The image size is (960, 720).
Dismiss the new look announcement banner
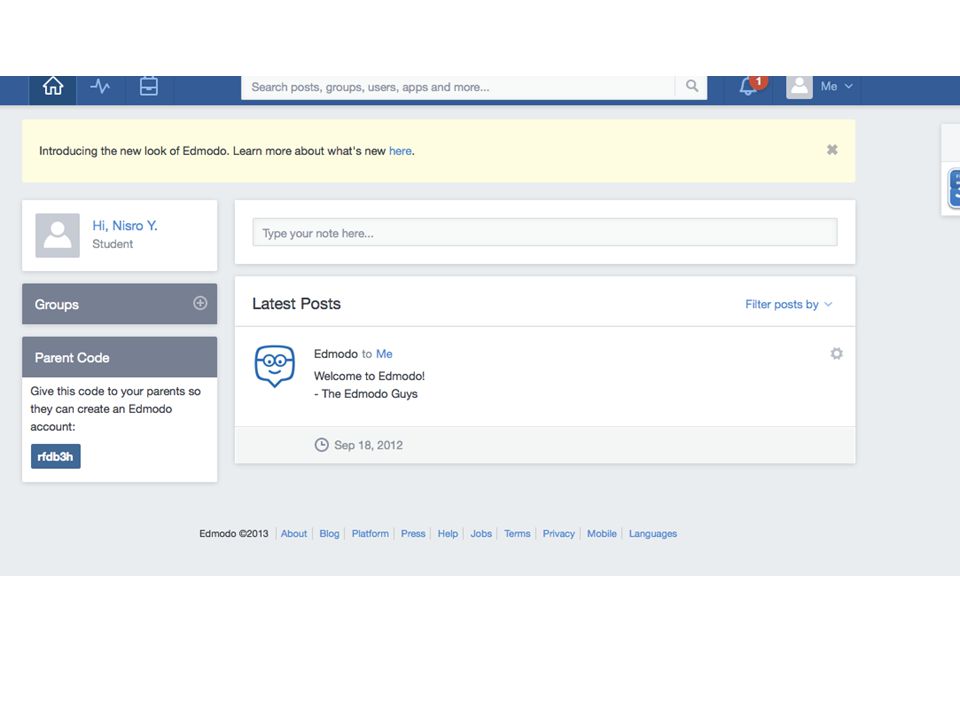pos(832,150)
